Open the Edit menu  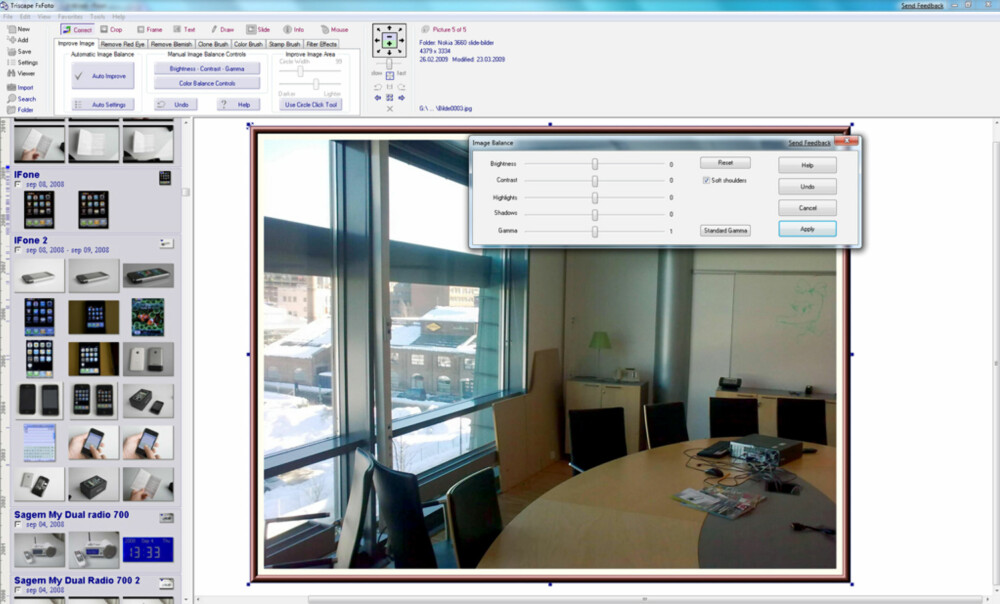coord(25,17)
